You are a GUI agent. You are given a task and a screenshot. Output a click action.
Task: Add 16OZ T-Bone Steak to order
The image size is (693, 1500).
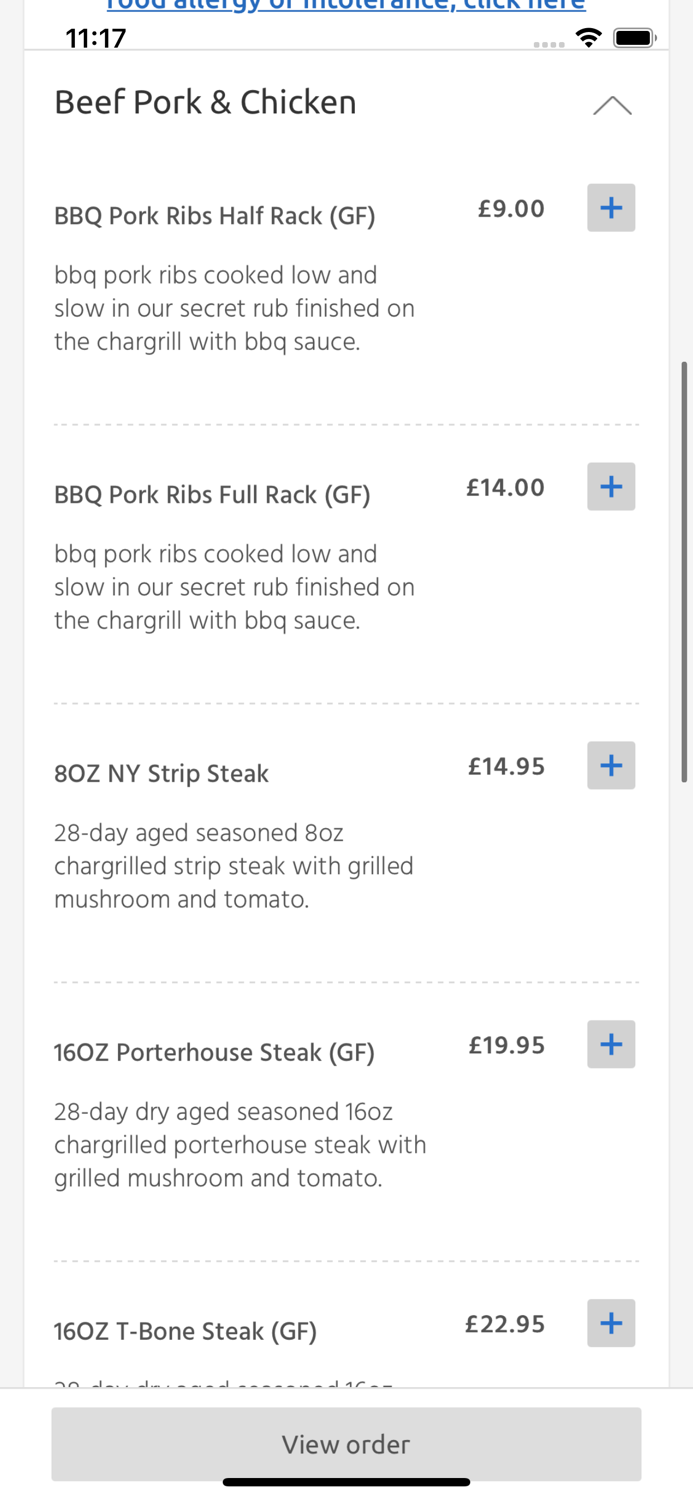[x=611, y=1324]
